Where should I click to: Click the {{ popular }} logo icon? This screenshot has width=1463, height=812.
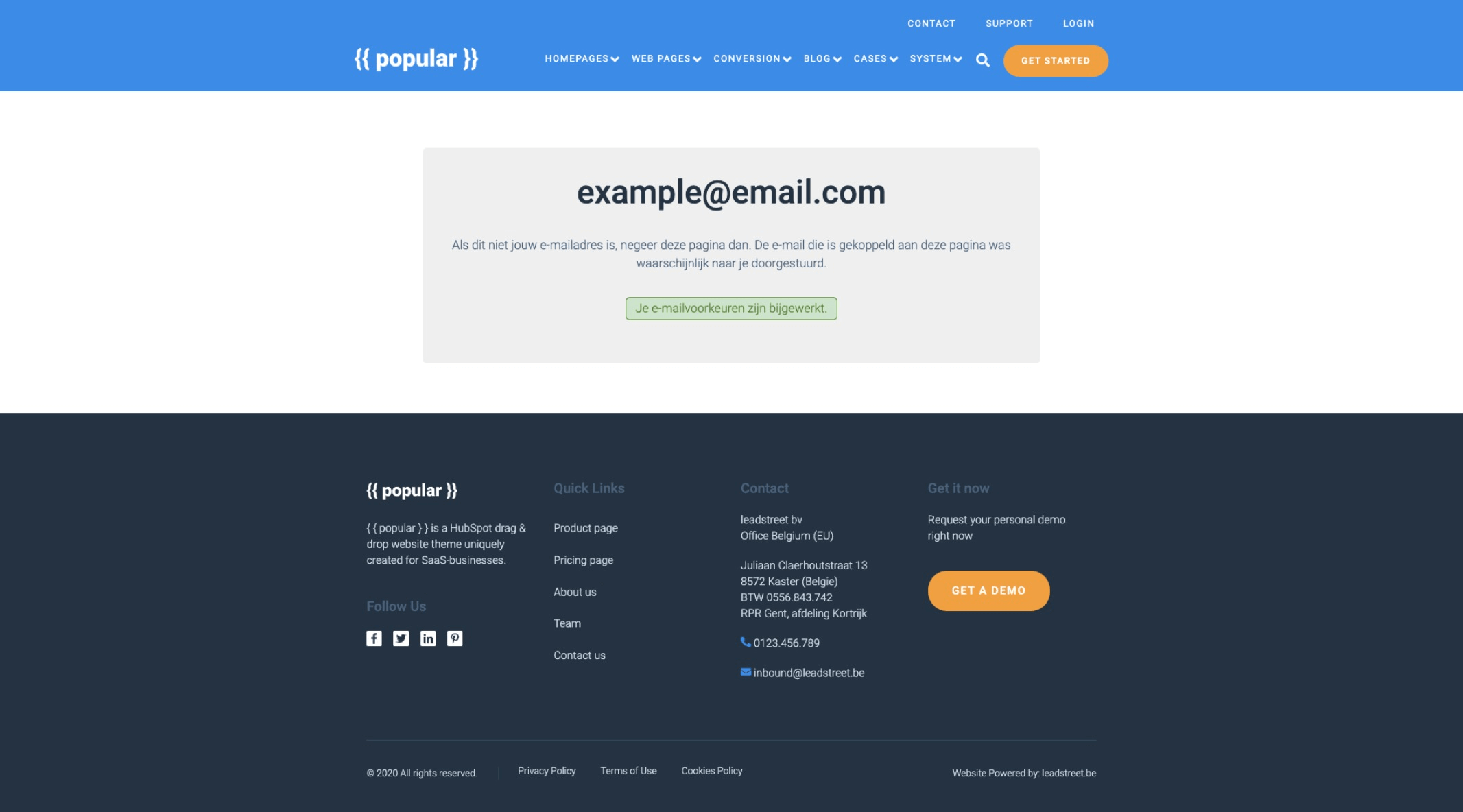click(416, 60)
